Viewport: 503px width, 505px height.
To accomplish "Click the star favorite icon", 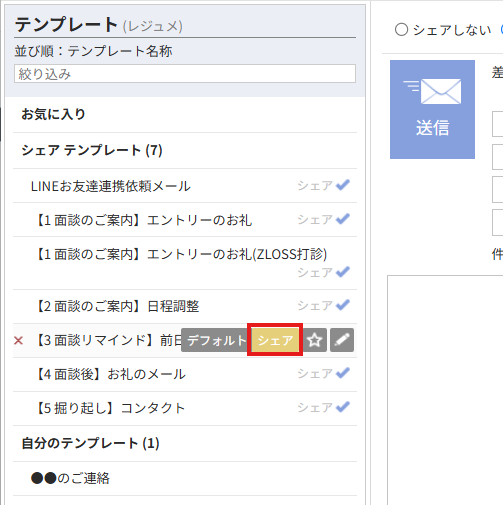I will 315,340.
